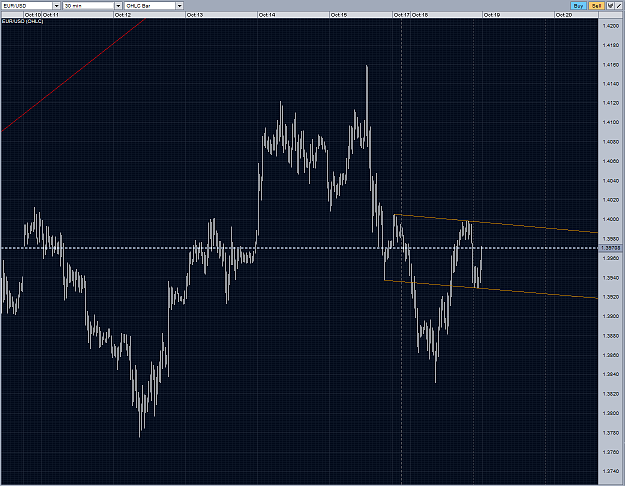
Task: Click the 1.4100 price axis label
Action: [x=611, y=122]
